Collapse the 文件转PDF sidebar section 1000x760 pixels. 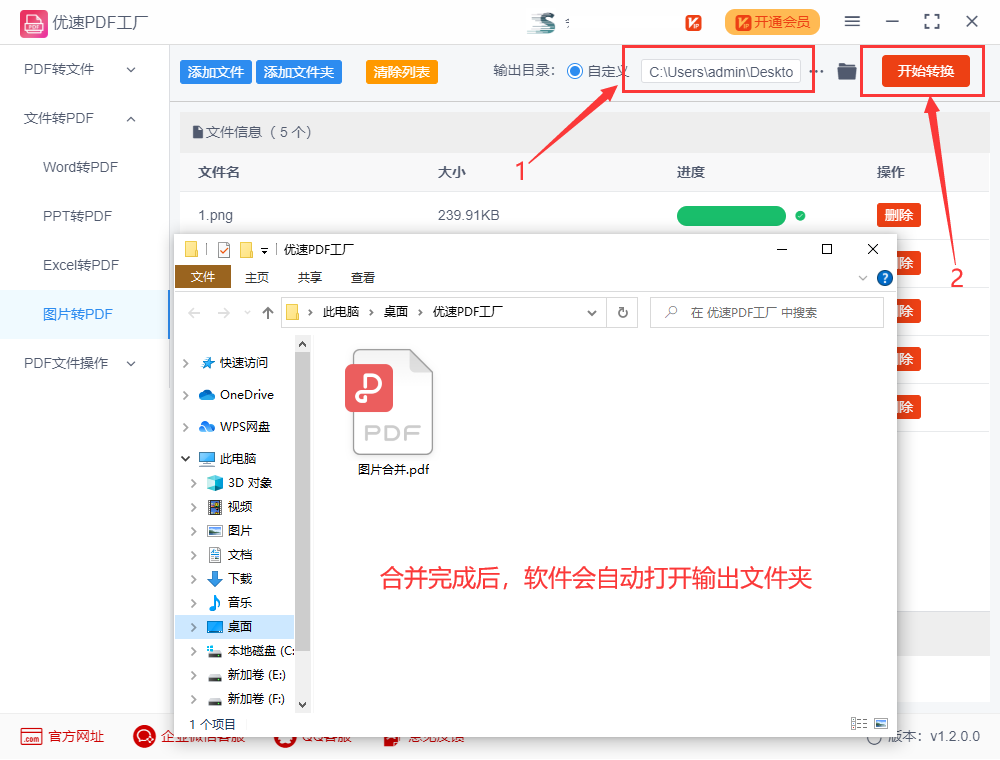click(x=131, y=119)
